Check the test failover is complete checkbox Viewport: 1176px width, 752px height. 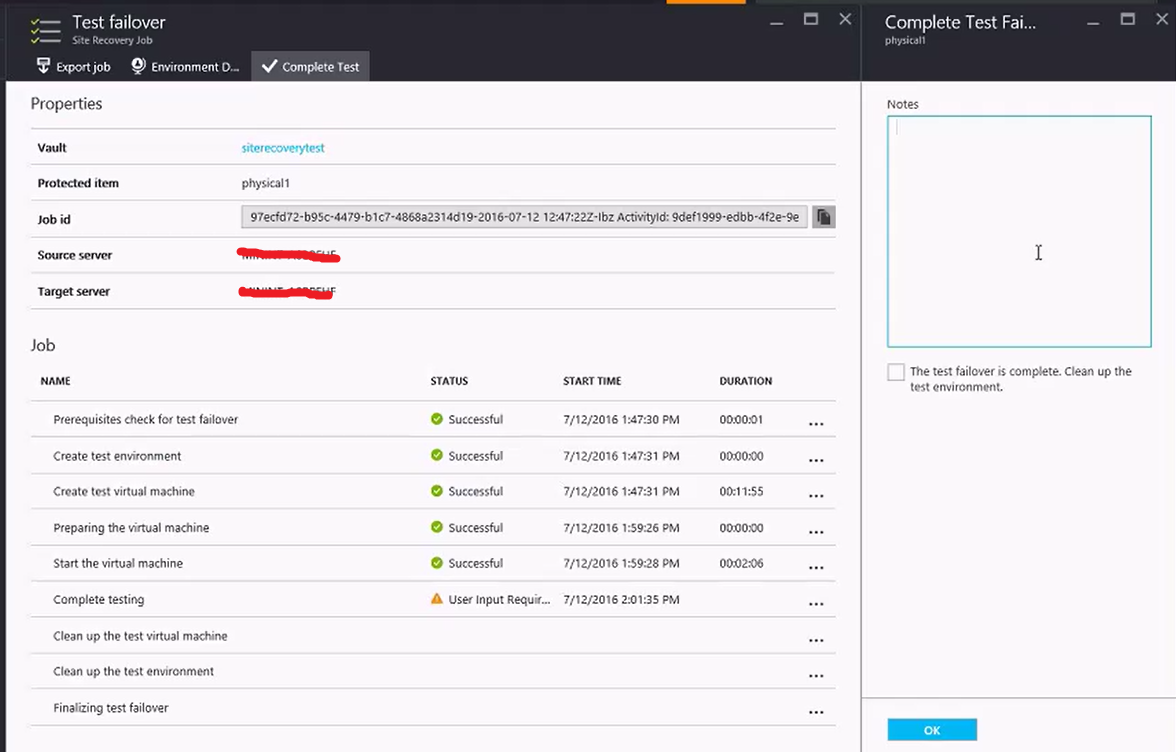896,371
